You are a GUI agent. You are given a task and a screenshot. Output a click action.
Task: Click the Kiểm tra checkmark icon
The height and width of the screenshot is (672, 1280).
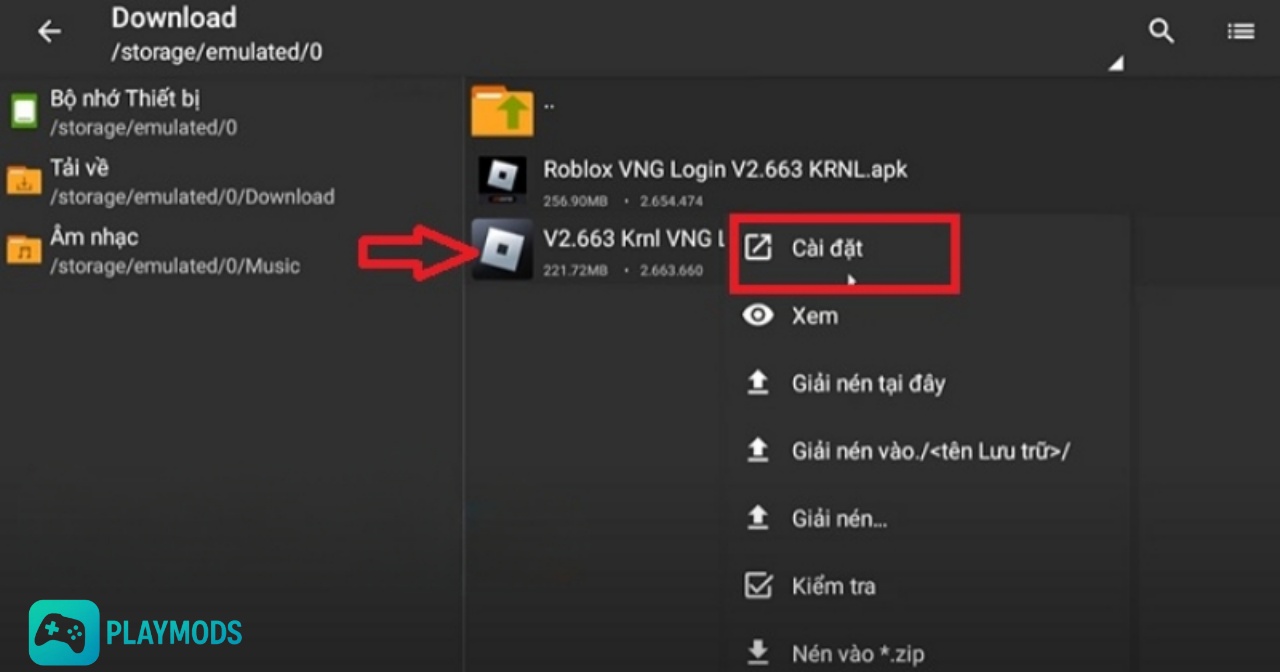pyautogui.click(x=759, y=585)
